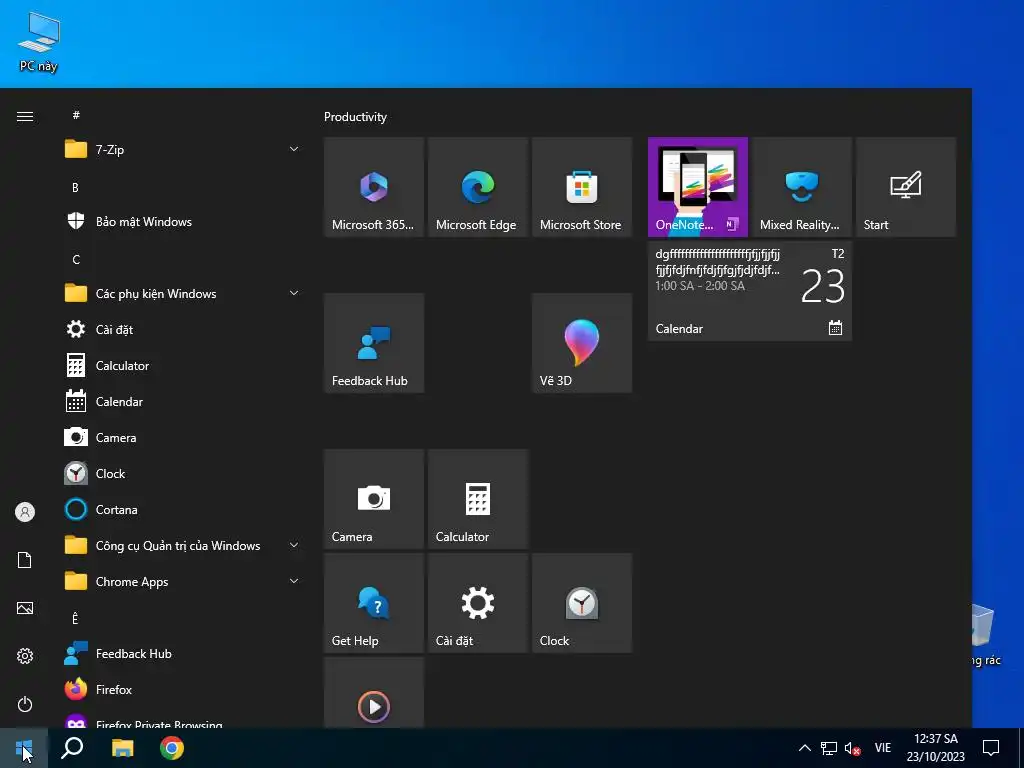
Task: Open the notification action center
Action: [x=991, y=748]
